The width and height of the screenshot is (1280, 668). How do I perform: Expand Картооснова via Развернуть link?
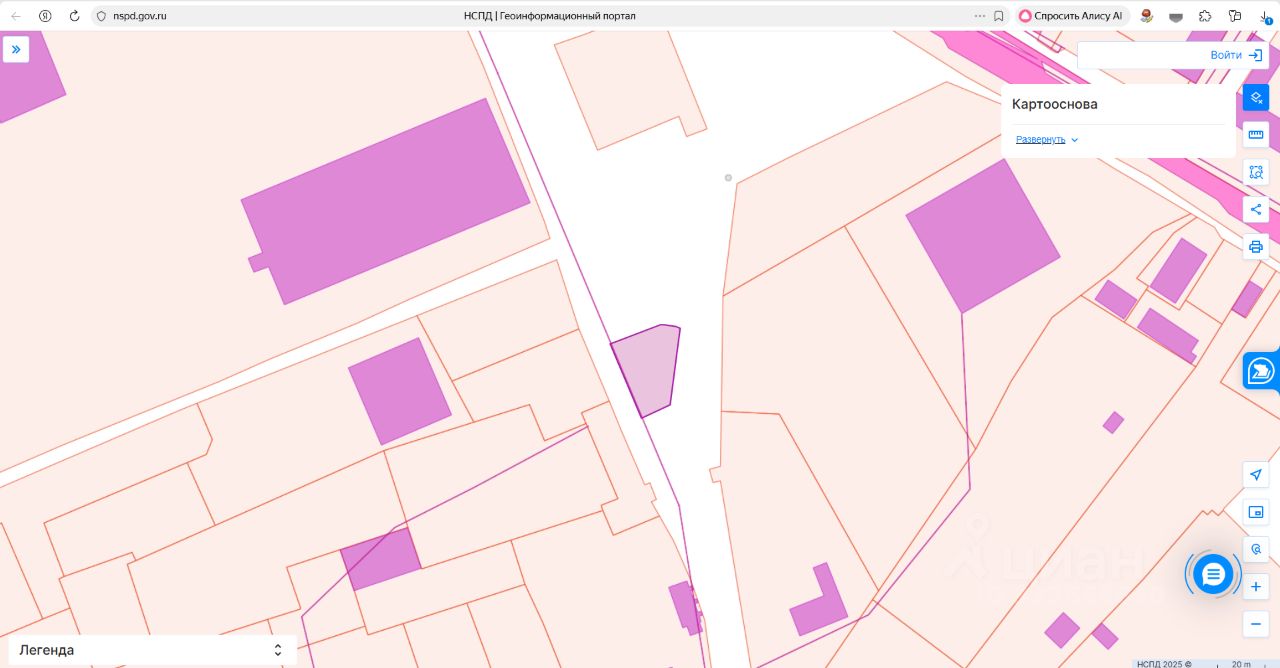1040,139
